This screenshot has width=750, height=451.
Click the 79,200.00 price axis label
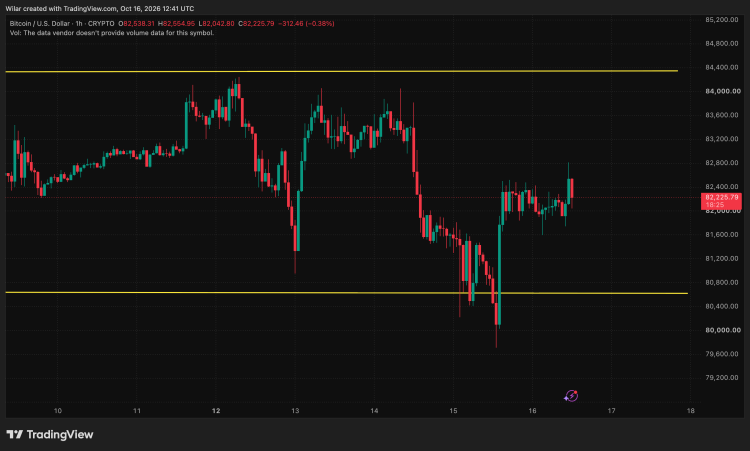click(722, 378)
